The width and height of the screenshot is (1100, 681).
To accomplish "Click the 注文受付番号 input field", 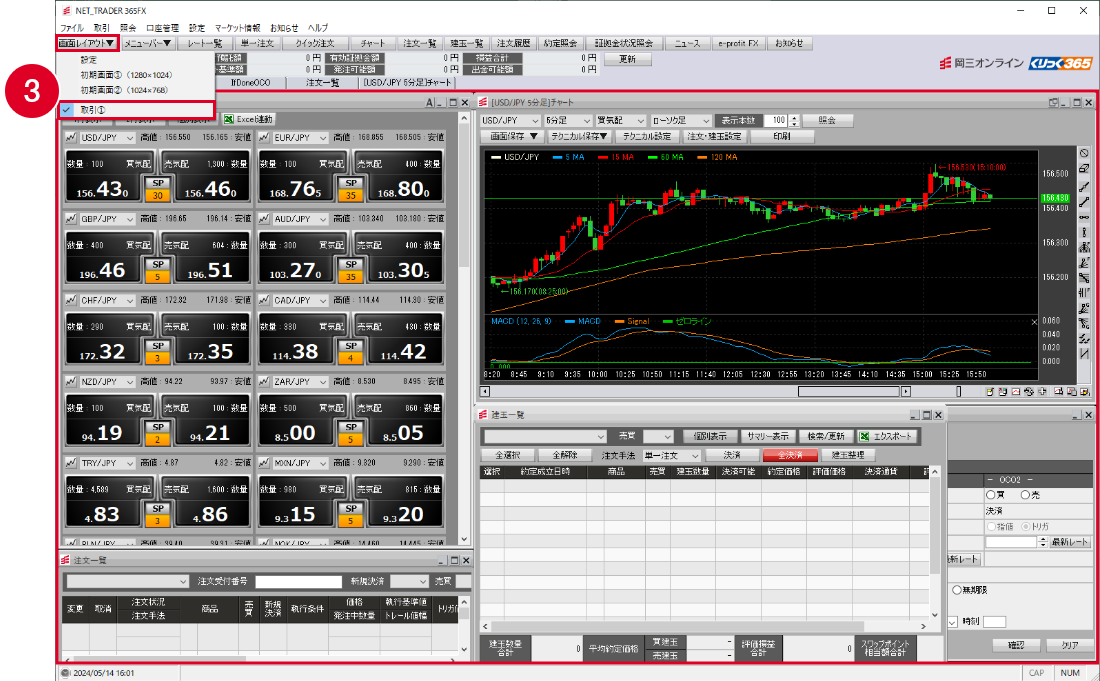I will (298, 581).
